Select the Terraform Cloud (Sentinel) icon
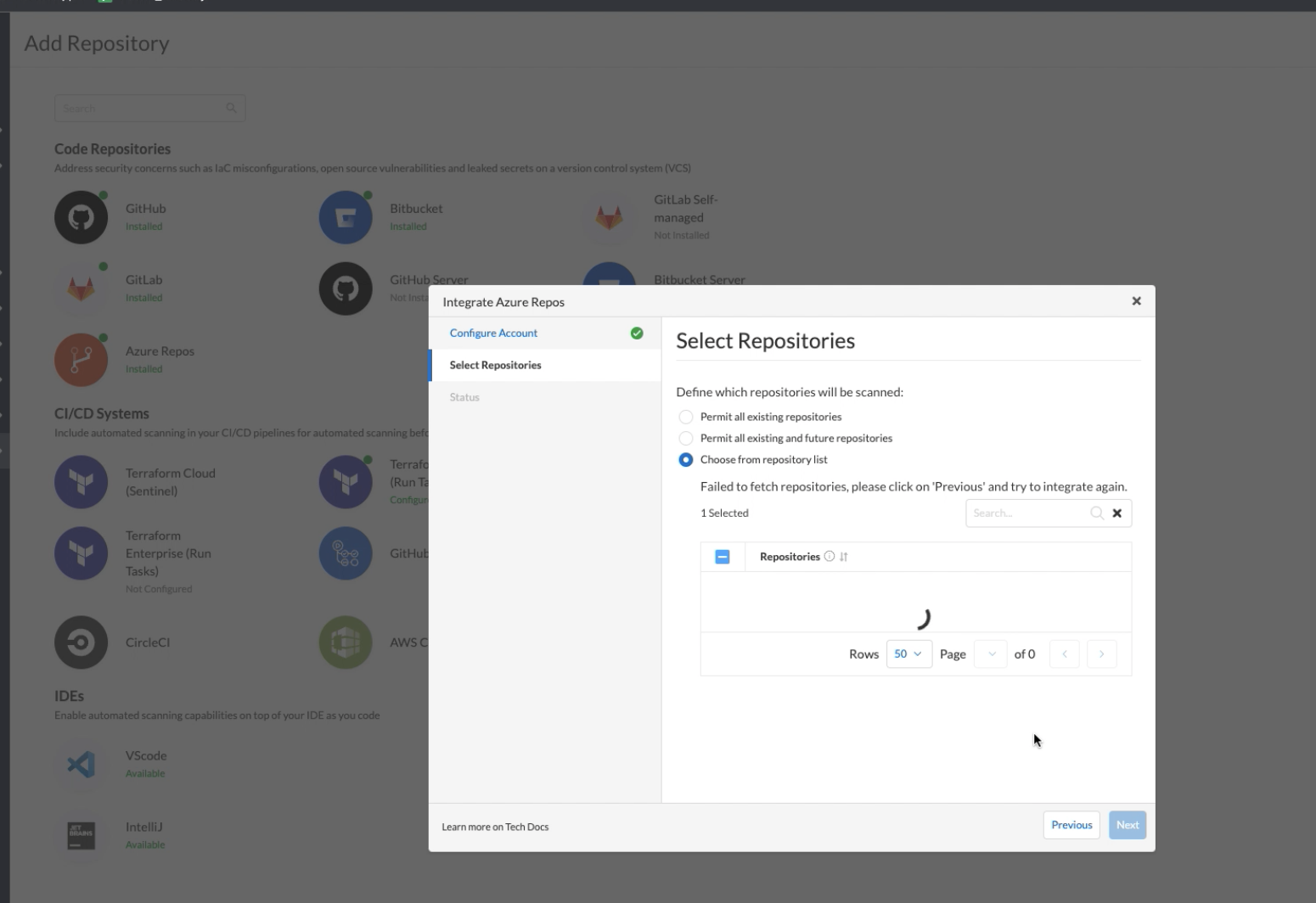 pos(81,481)
